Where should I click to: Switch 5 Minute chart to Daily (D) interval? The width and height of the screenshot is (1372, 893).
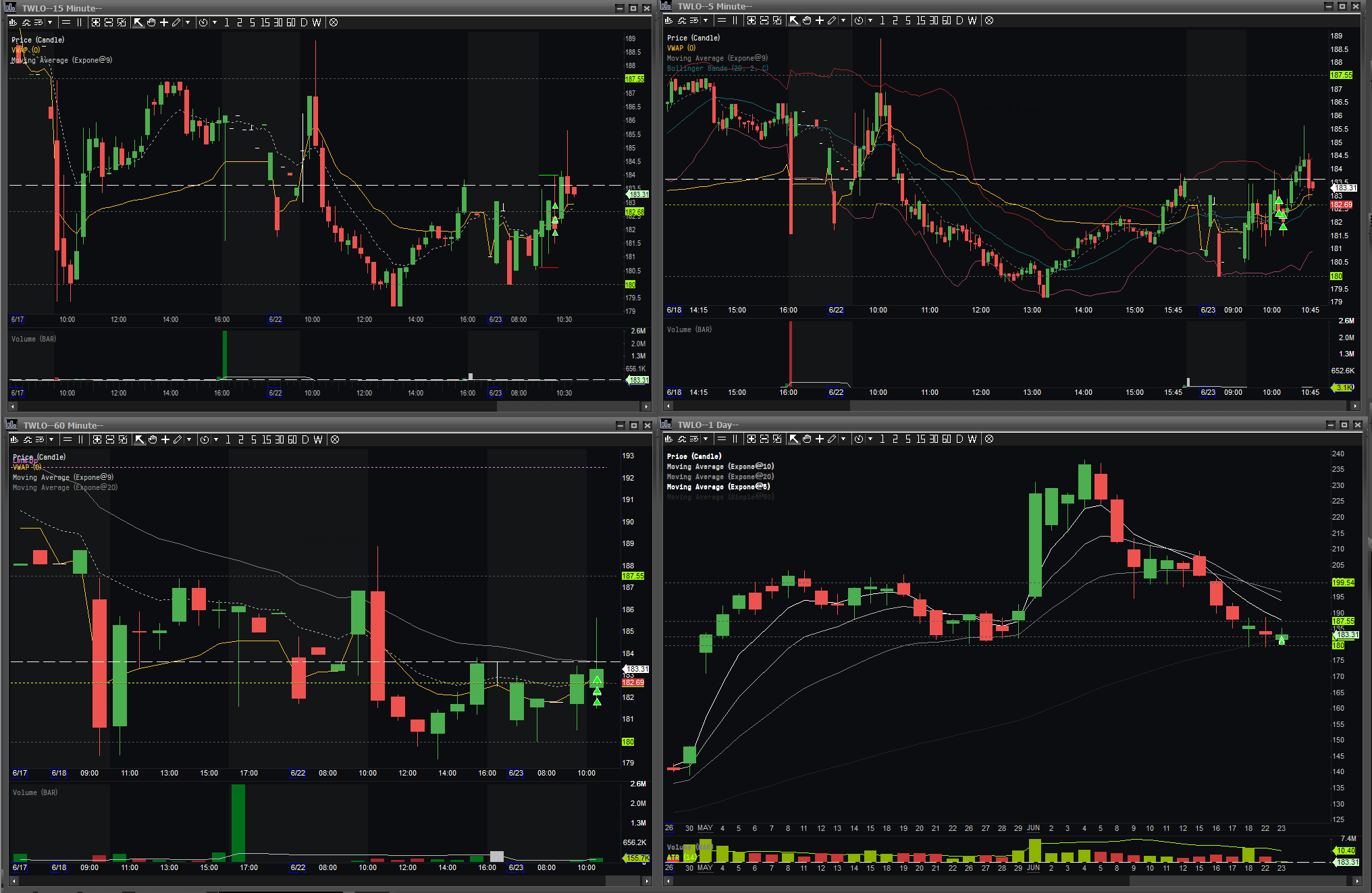click(x=959, y=20)
